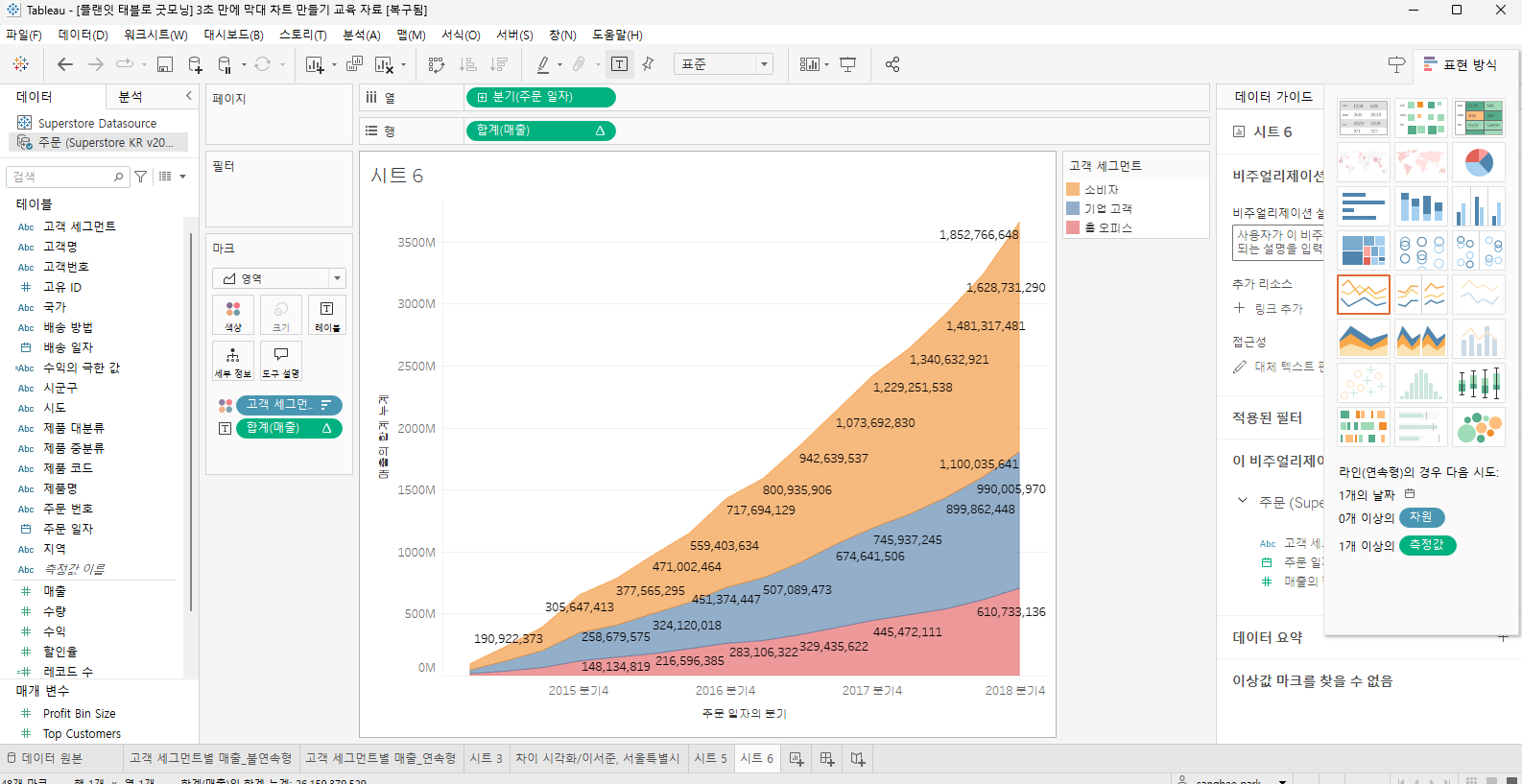1522x784 pixels.
Task: Select the treemap Show Me thumbnail
Action: pyautogui.click(x=1364, y=250)
